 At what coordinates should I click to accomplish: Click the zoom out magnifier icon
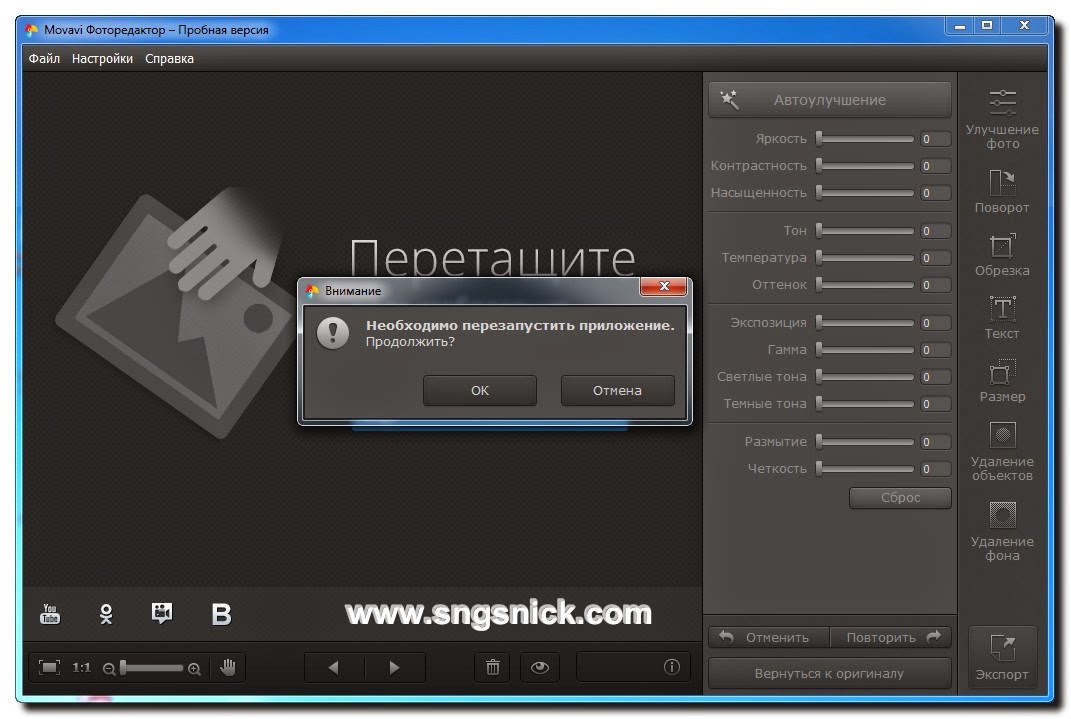tap(109, 668)
